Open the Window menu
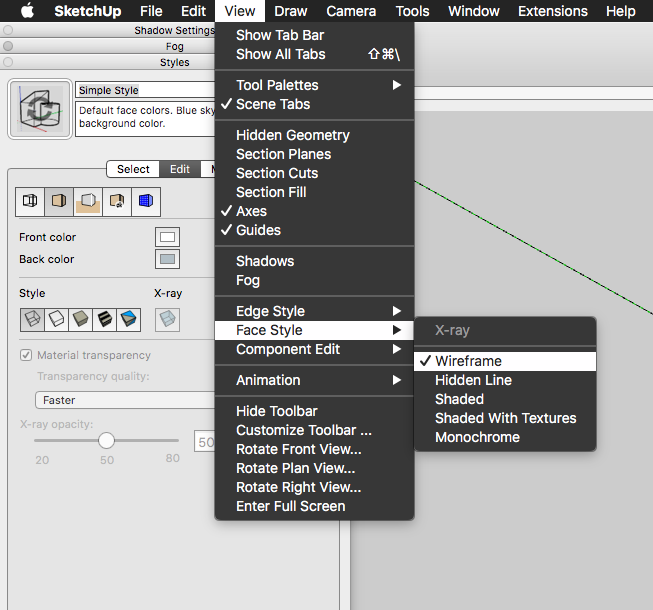 click(474, 11)
